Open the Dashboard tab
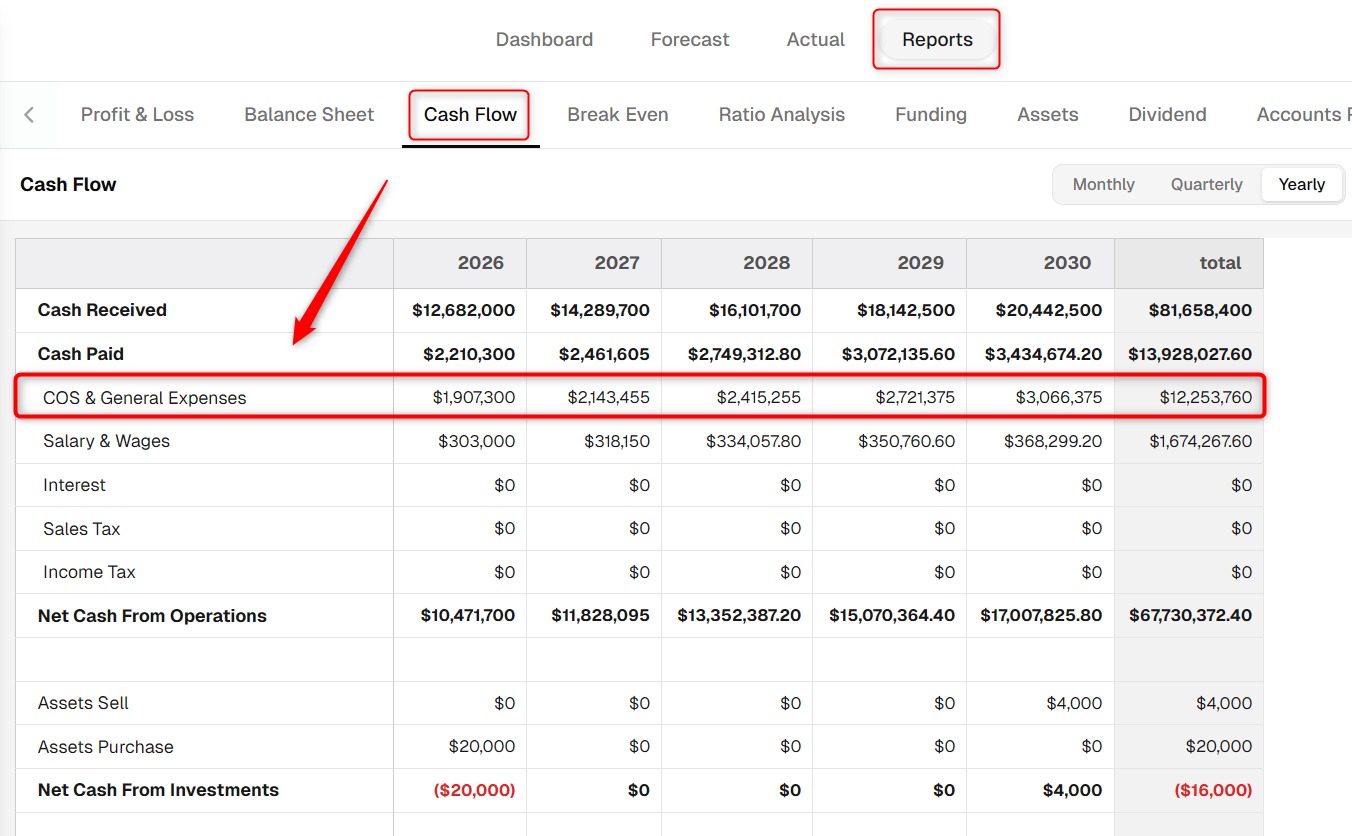Screen dimensions: 1352x836 (x=544, y=40)
